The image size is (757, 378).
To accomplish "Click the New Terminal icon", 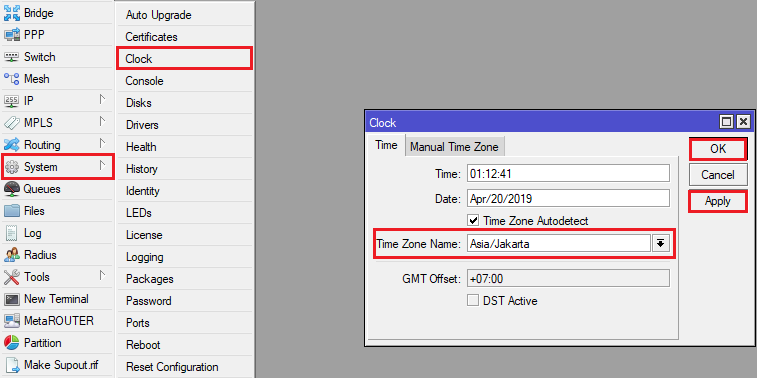I will point(12,299).
